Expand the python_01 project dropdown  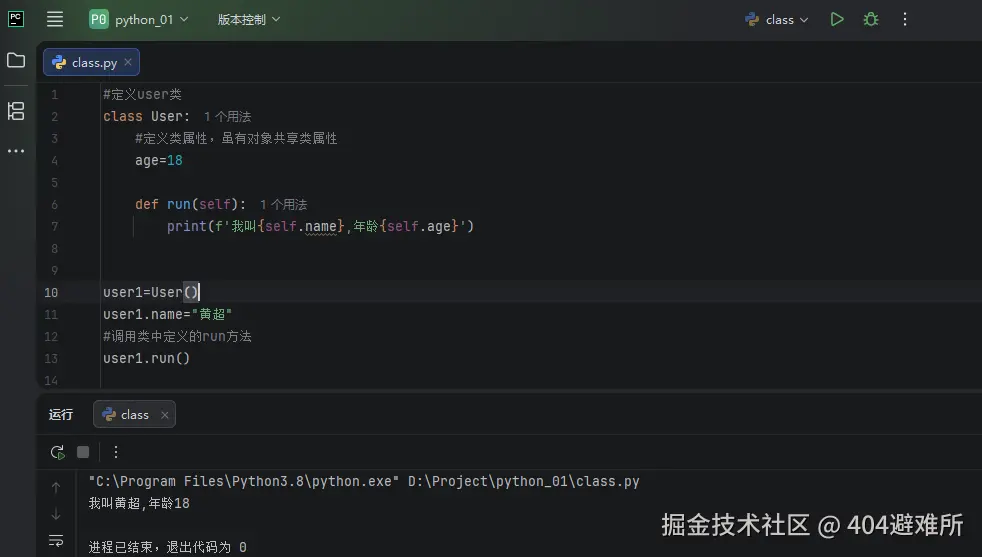[139, 19]
